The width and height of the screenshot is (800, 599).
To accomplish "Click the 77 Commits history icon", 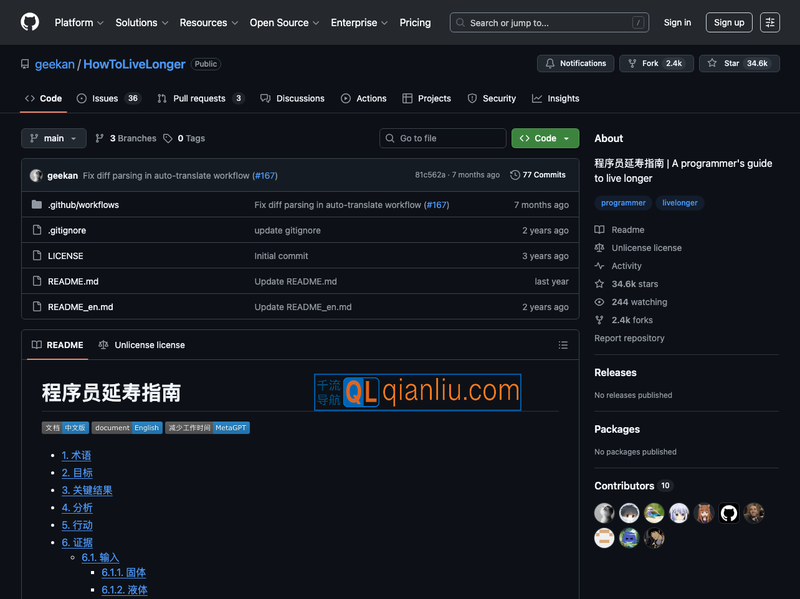I will (x=514, y=176).
